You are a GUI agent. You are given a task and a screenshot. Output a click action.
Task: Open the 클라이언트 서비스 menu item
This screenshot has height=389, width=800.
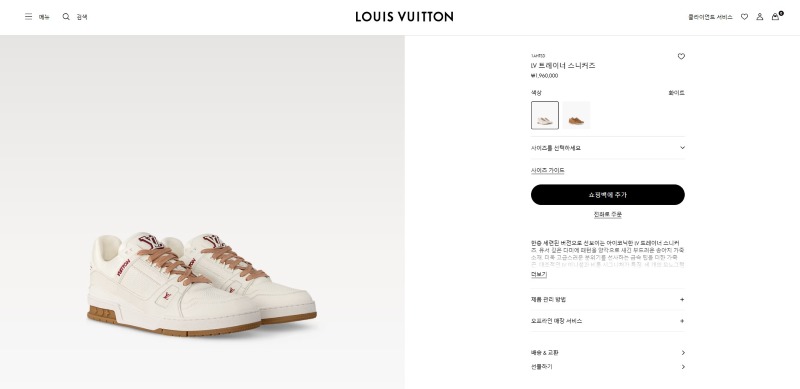[x=710, y=17]
